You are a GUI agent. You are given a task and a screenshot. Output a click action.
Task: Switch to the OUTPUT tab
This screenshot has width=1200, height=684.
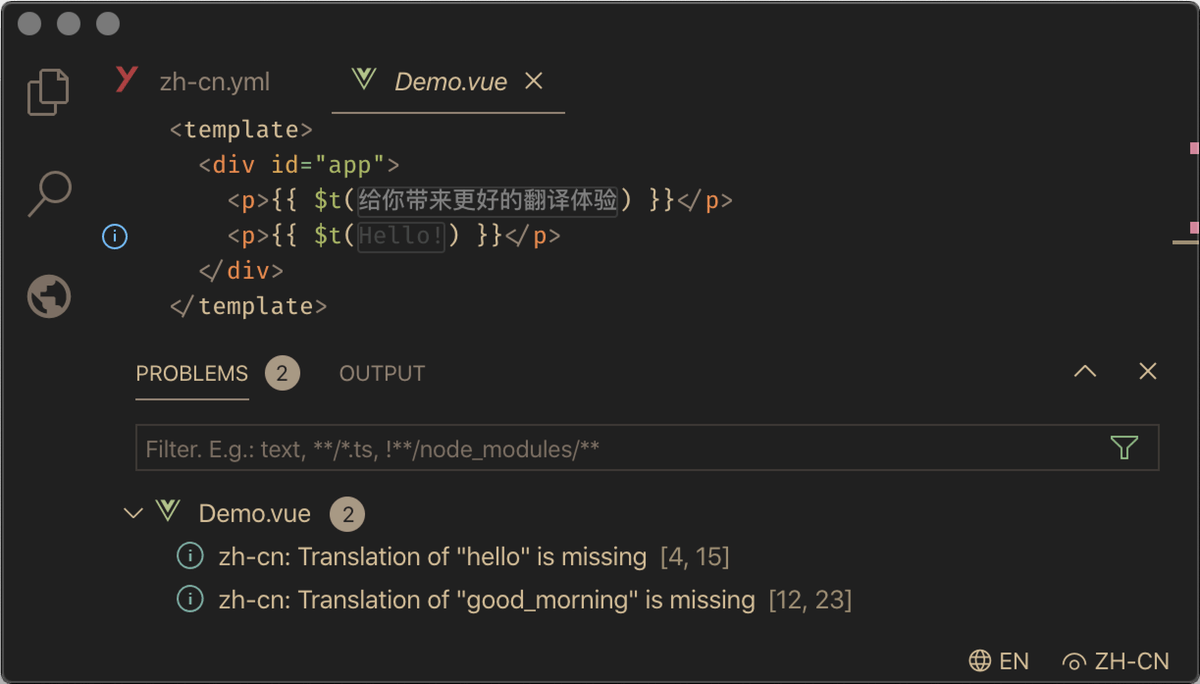tap(381, 373)
